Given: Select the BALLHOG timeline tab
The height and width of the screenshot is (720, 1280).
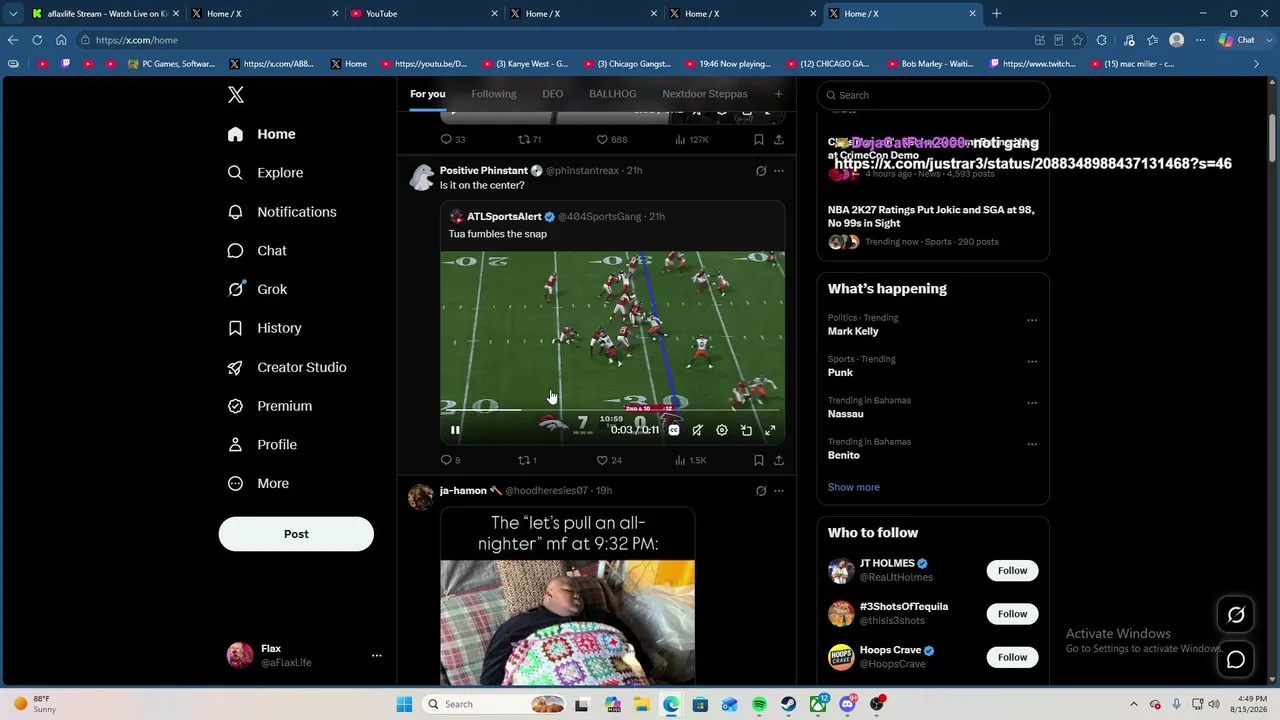Looking at the screenshot, I should [x=613, y=94].
